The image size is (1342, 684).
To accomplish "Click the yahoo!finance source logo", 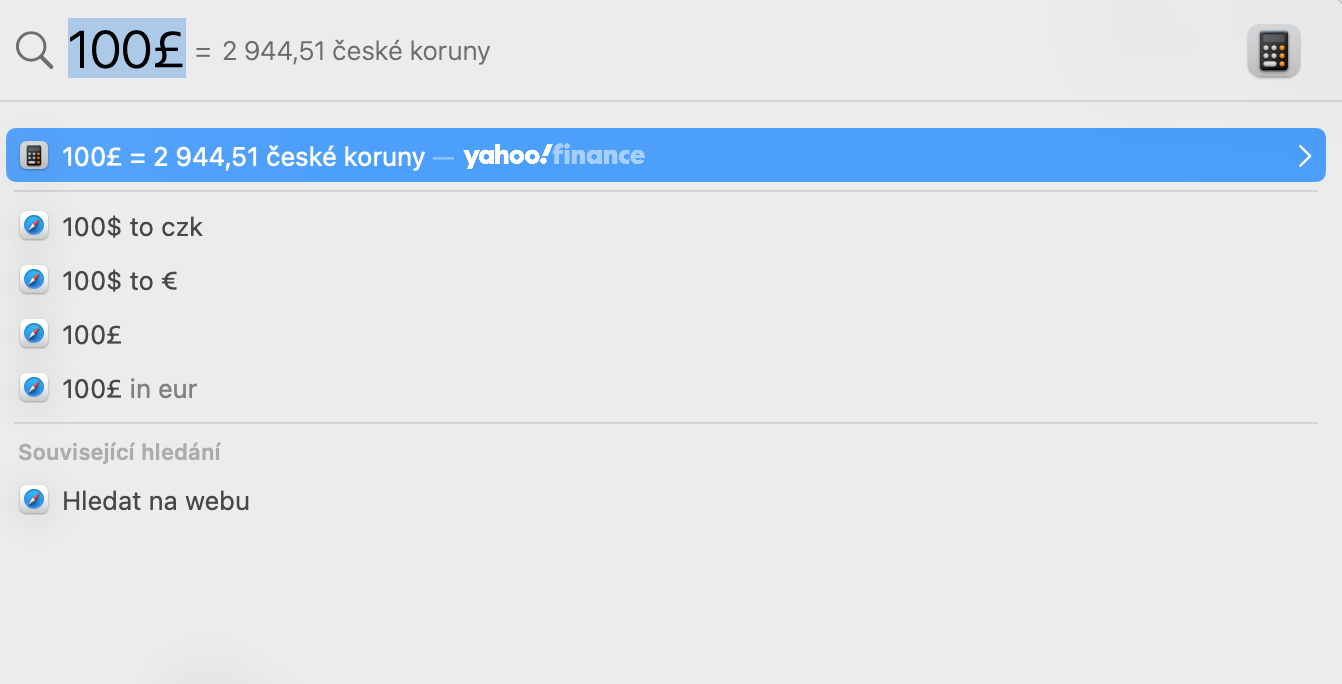I will (554, 156).
